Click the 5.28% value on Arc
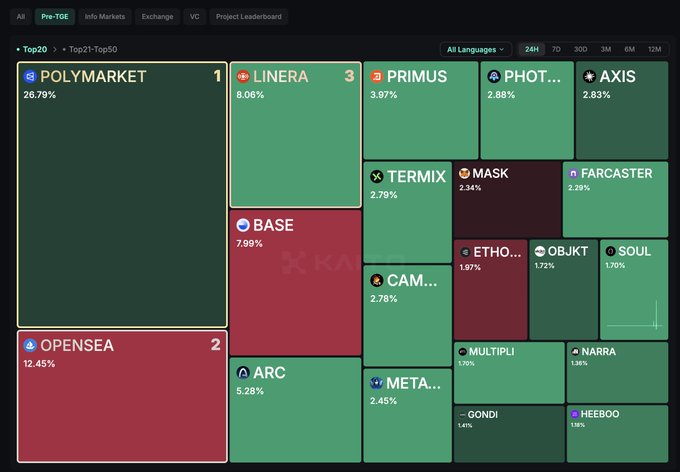Image resolution: width=680 pixels, height=472 pixels. pyautogui.click(x=250, y=391)
